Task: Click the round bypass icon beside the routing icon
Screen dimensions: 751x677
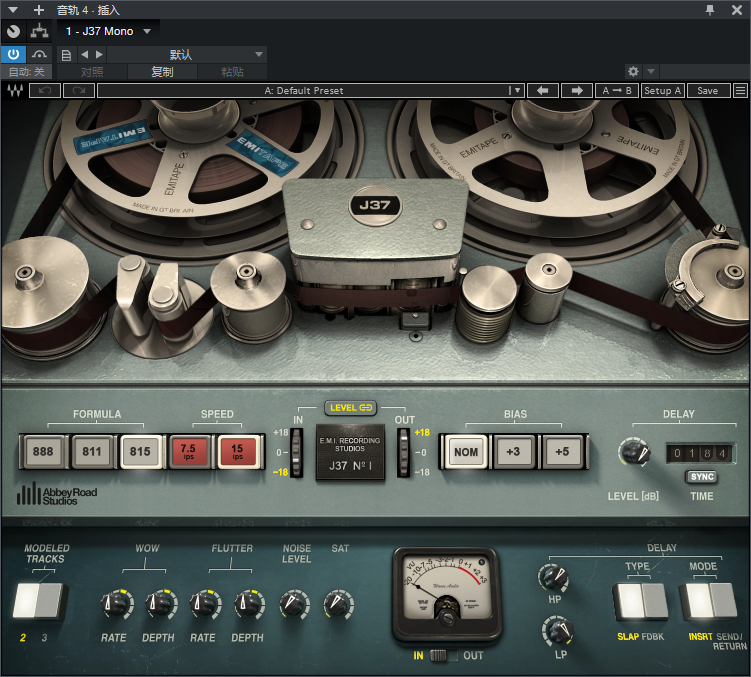Action: tap(13, 32)
